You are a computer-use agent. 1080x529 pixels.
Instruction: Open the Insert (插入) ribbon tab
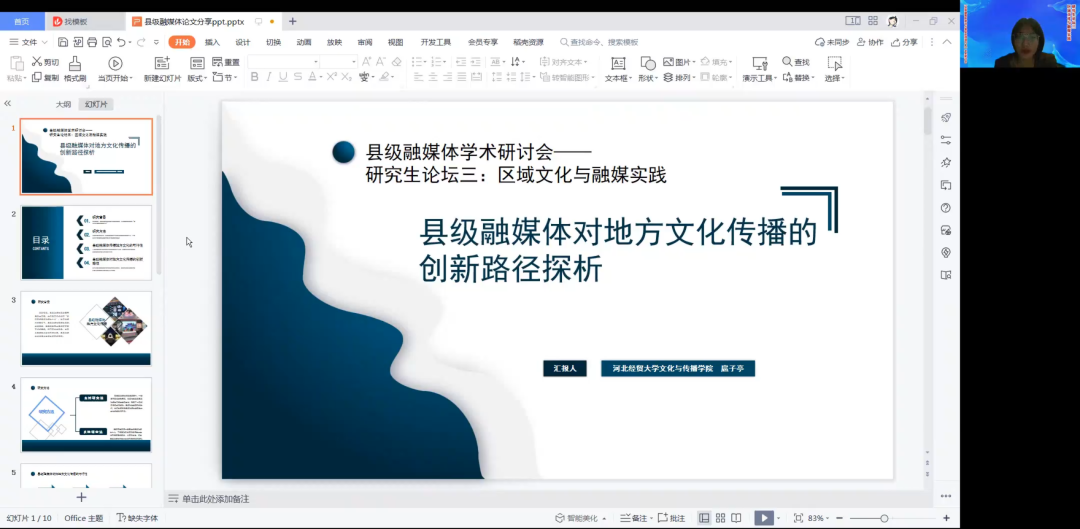click(212, 42)
